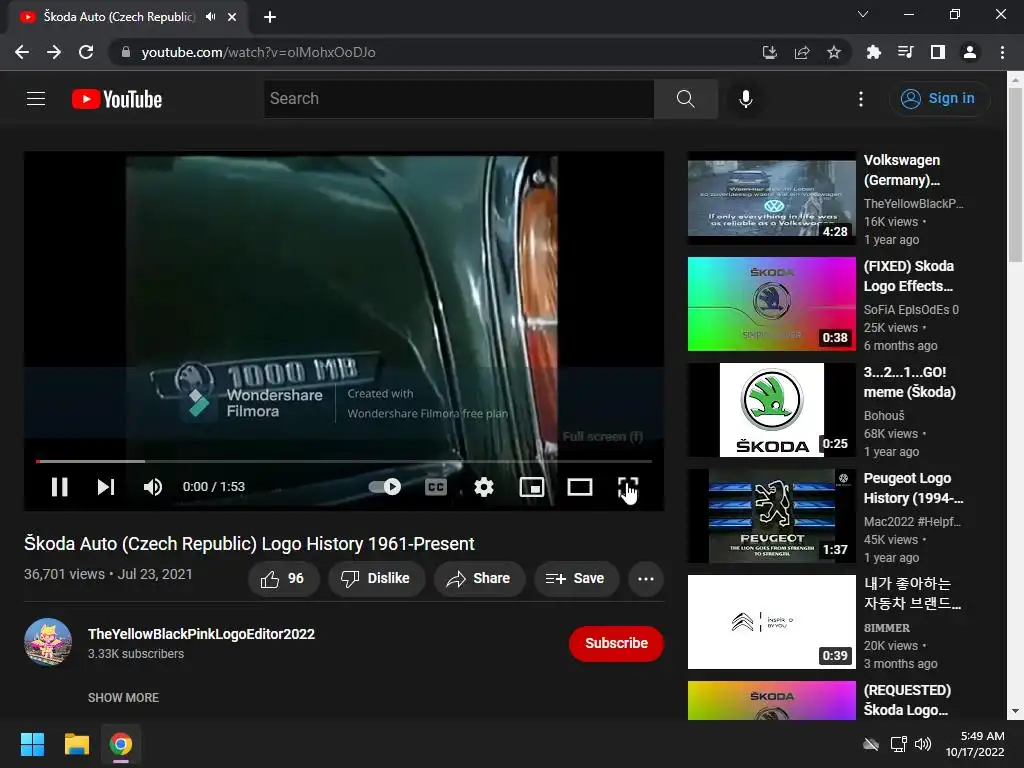This screenshot has width=1024, height=768.
Task: Enter full screen mode
Action: pos(628,487)
